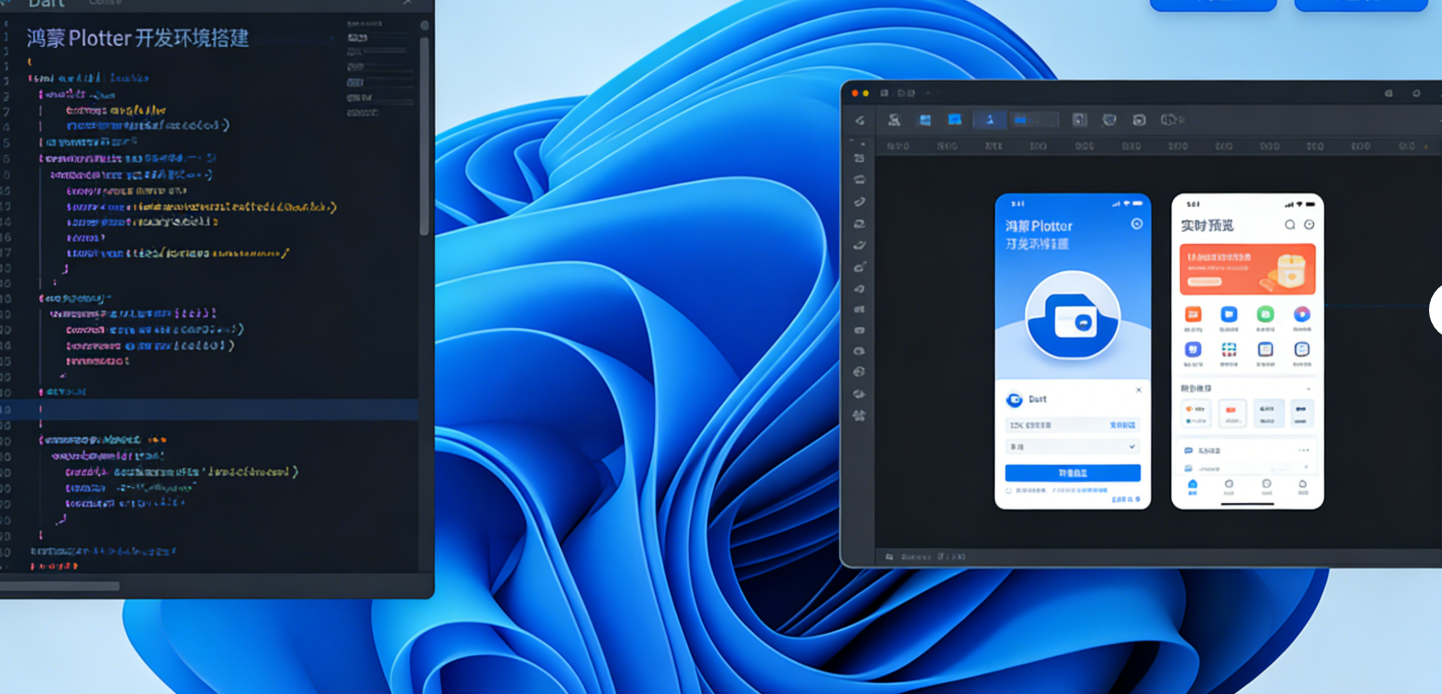Select the blue home tab in phone bottom bar

click(x=1192, y=486)
